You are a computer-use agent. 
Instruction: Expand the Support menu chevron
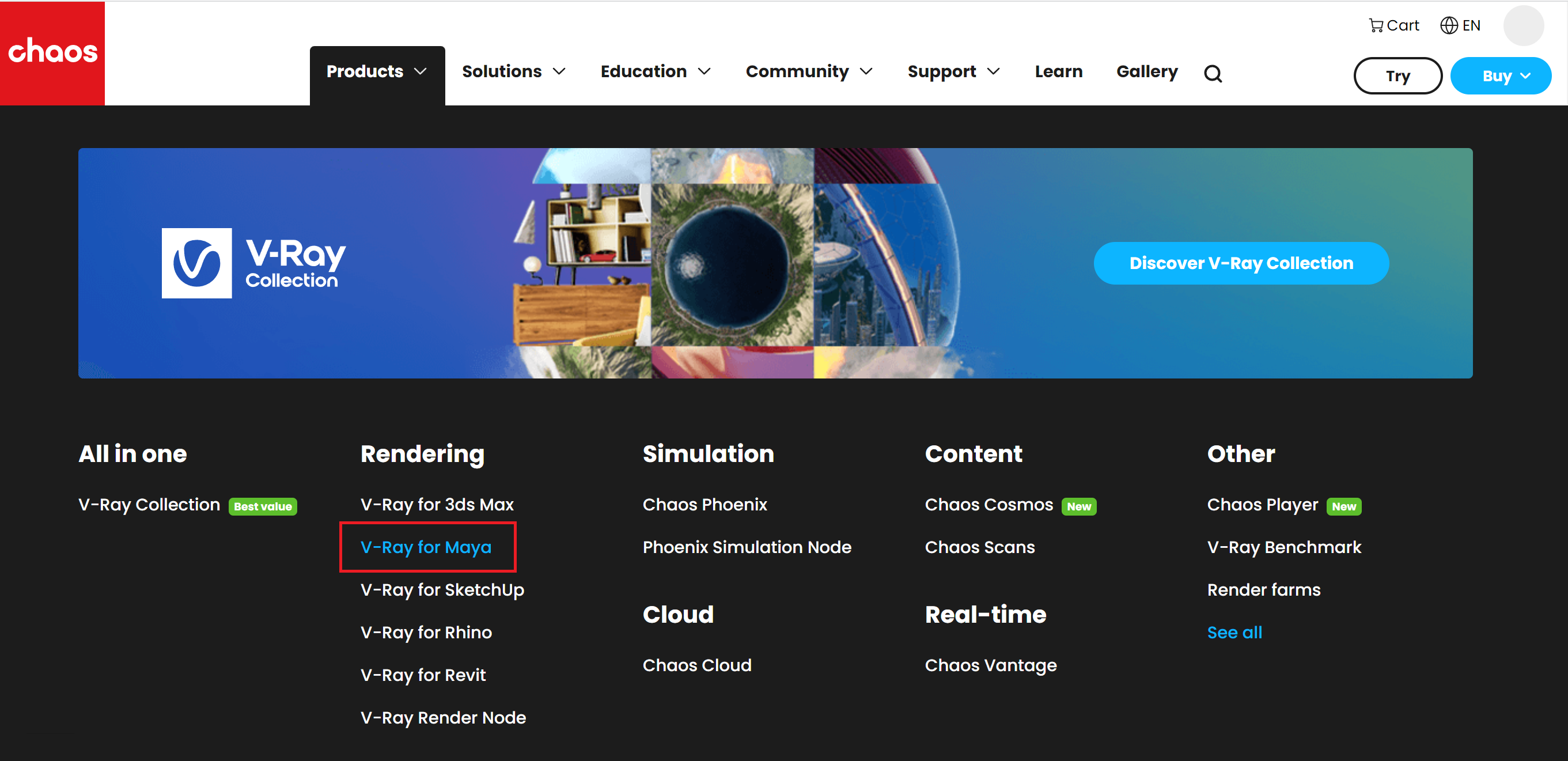pyautogui.click(x=993, y=71)
